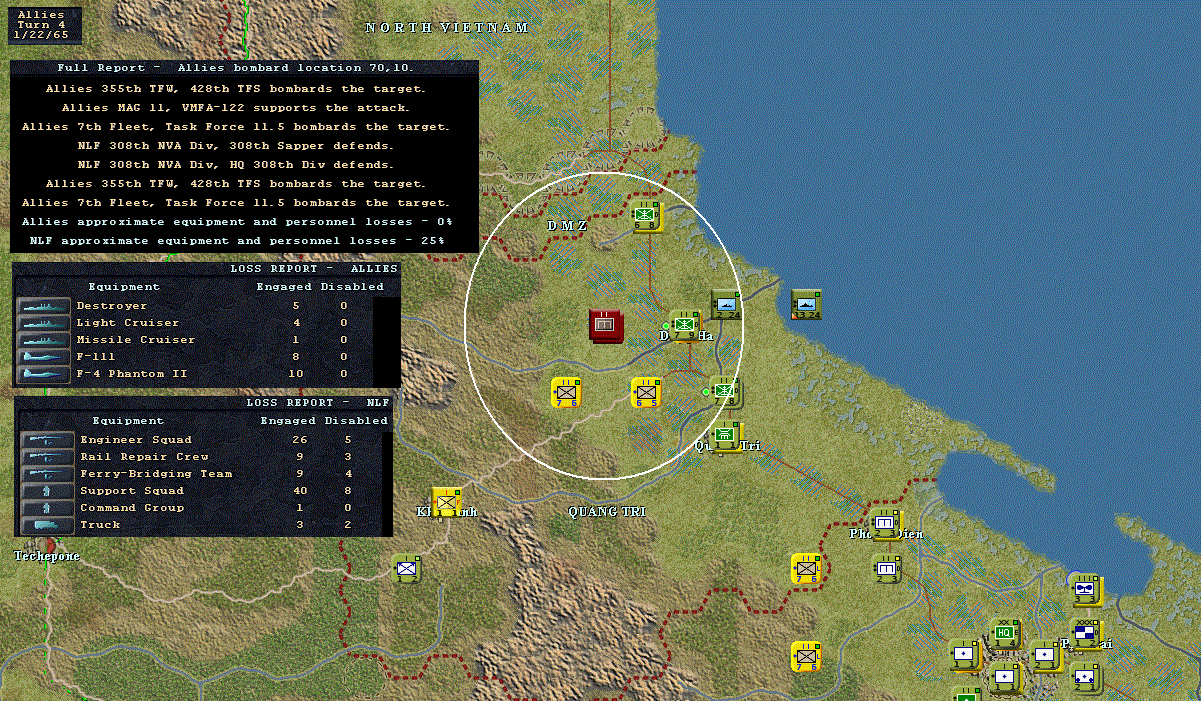
Task: Click the Engineer Squad label
Action: click(x=136, y=440)
